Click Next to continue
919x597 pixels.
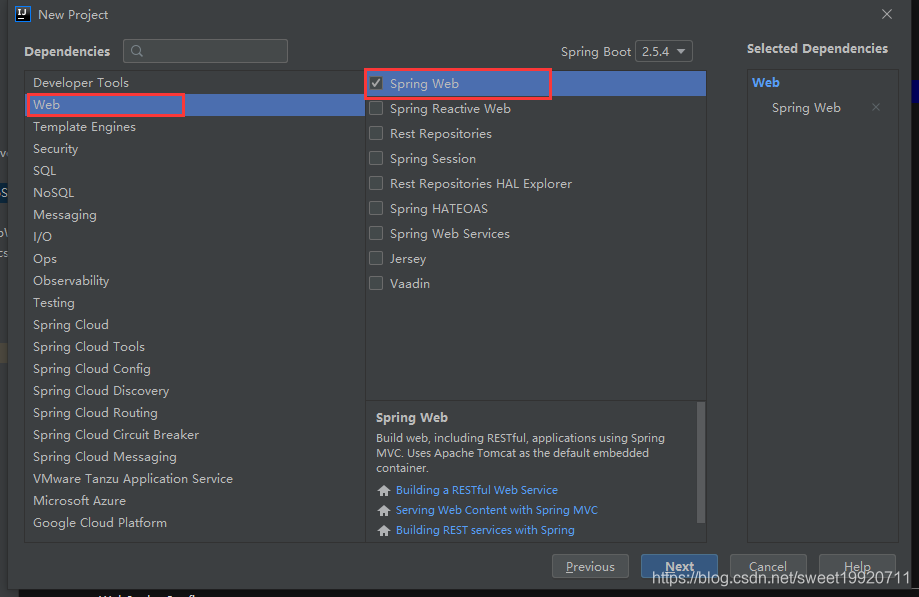pos(679,567)
